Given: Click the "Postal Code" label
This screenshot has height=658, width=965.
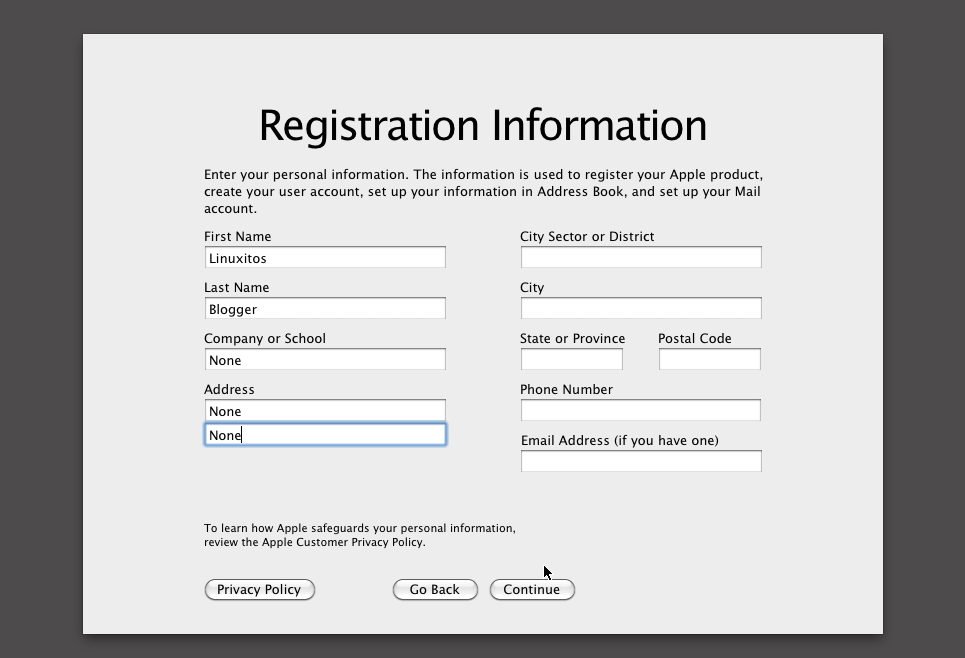Looking at the screenshot, I should tap(695, 339).
